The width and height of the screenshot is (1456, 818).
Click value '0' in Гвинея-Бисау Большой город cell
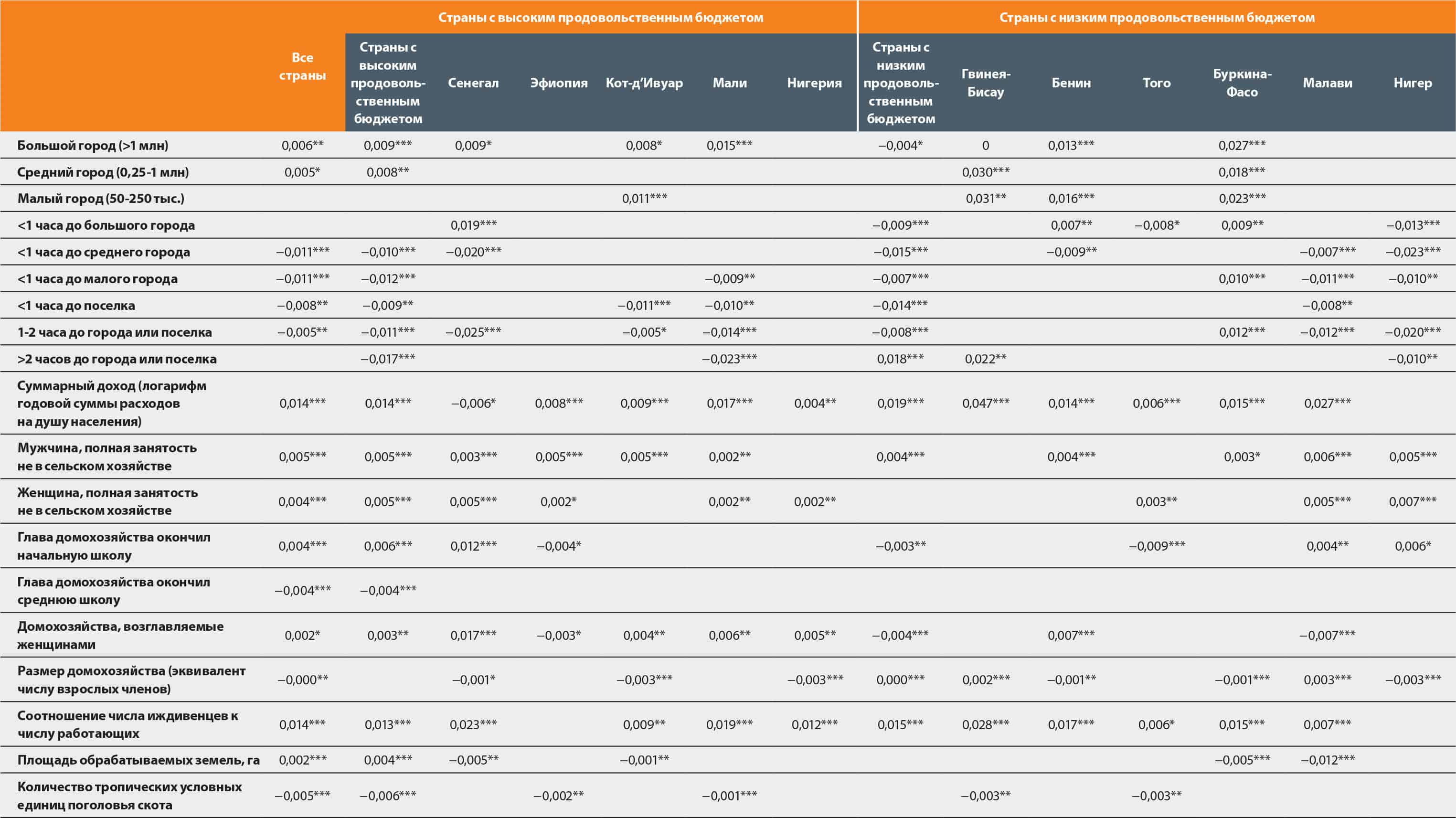click(986, 145)
